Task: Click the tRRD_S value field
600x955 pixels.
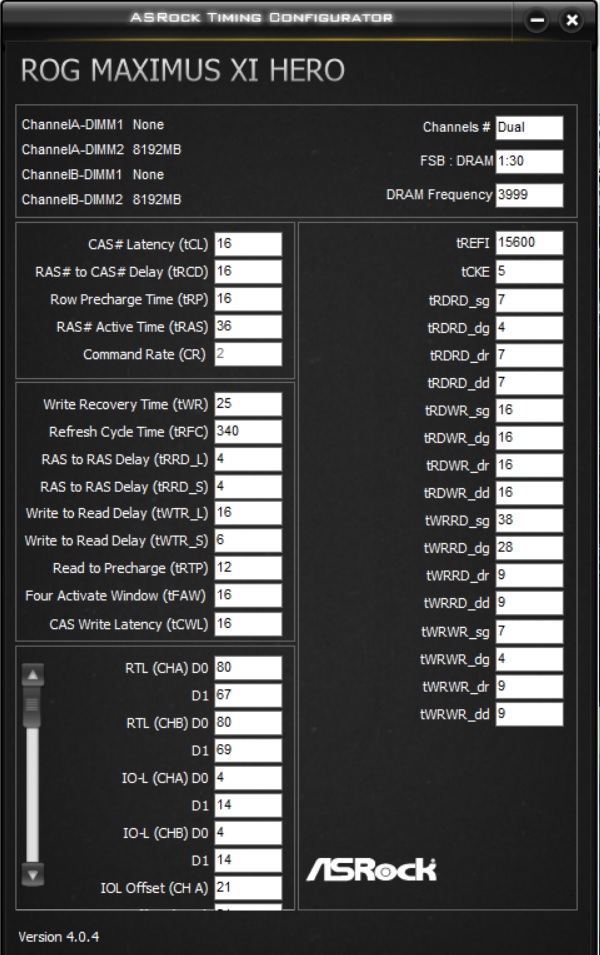Action: click(x=248, y=487)
